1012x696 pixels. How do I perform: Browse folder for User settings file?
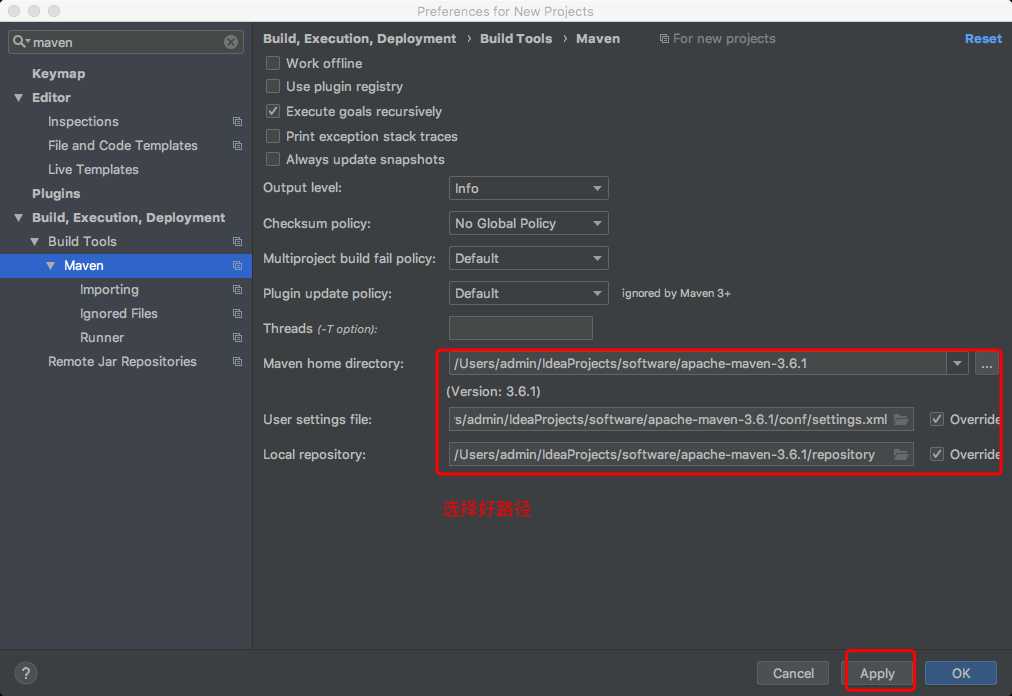pyautogui.click(x=902, y=420)
